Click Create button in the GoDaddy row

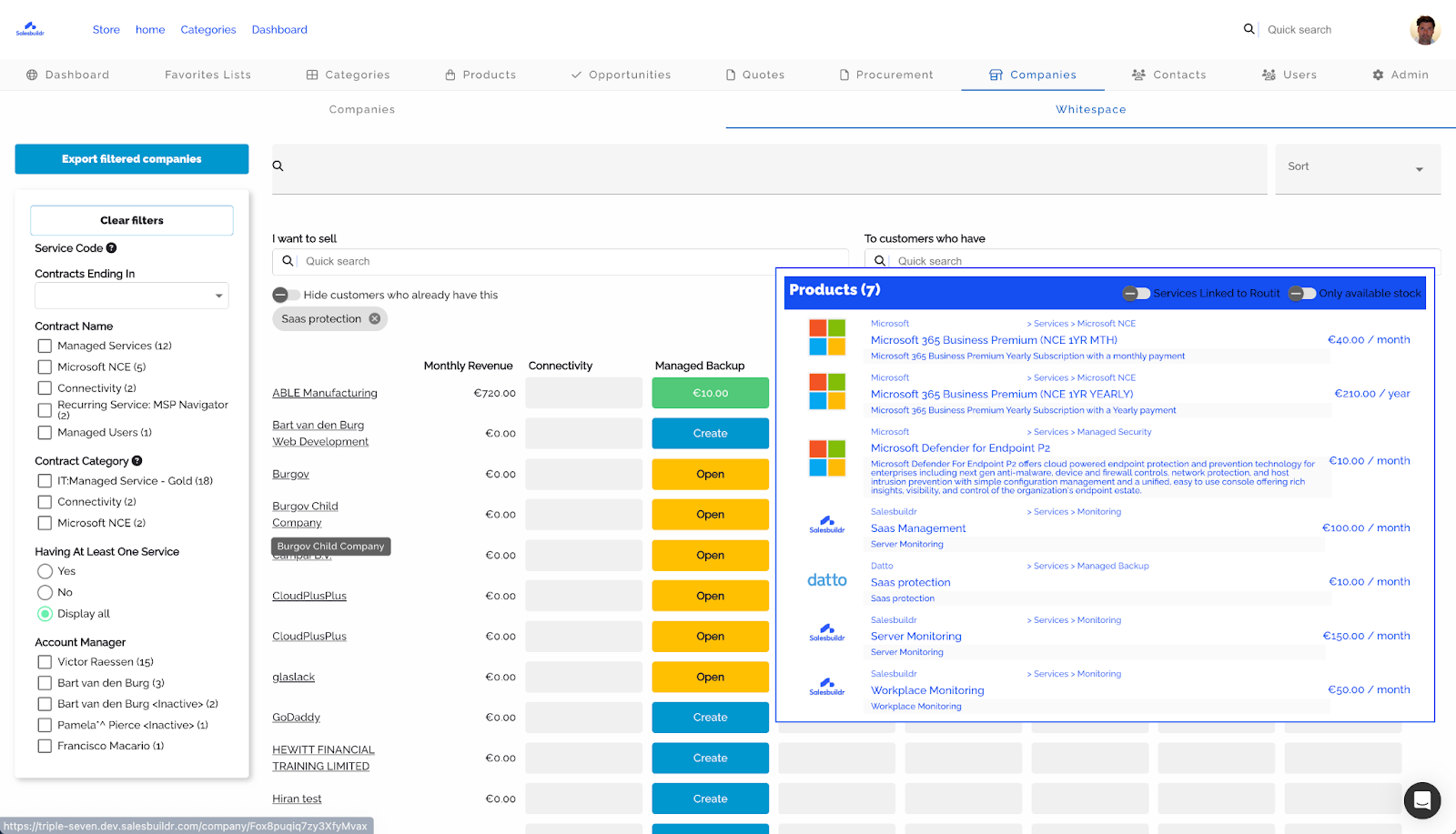(x=710, y=717)
